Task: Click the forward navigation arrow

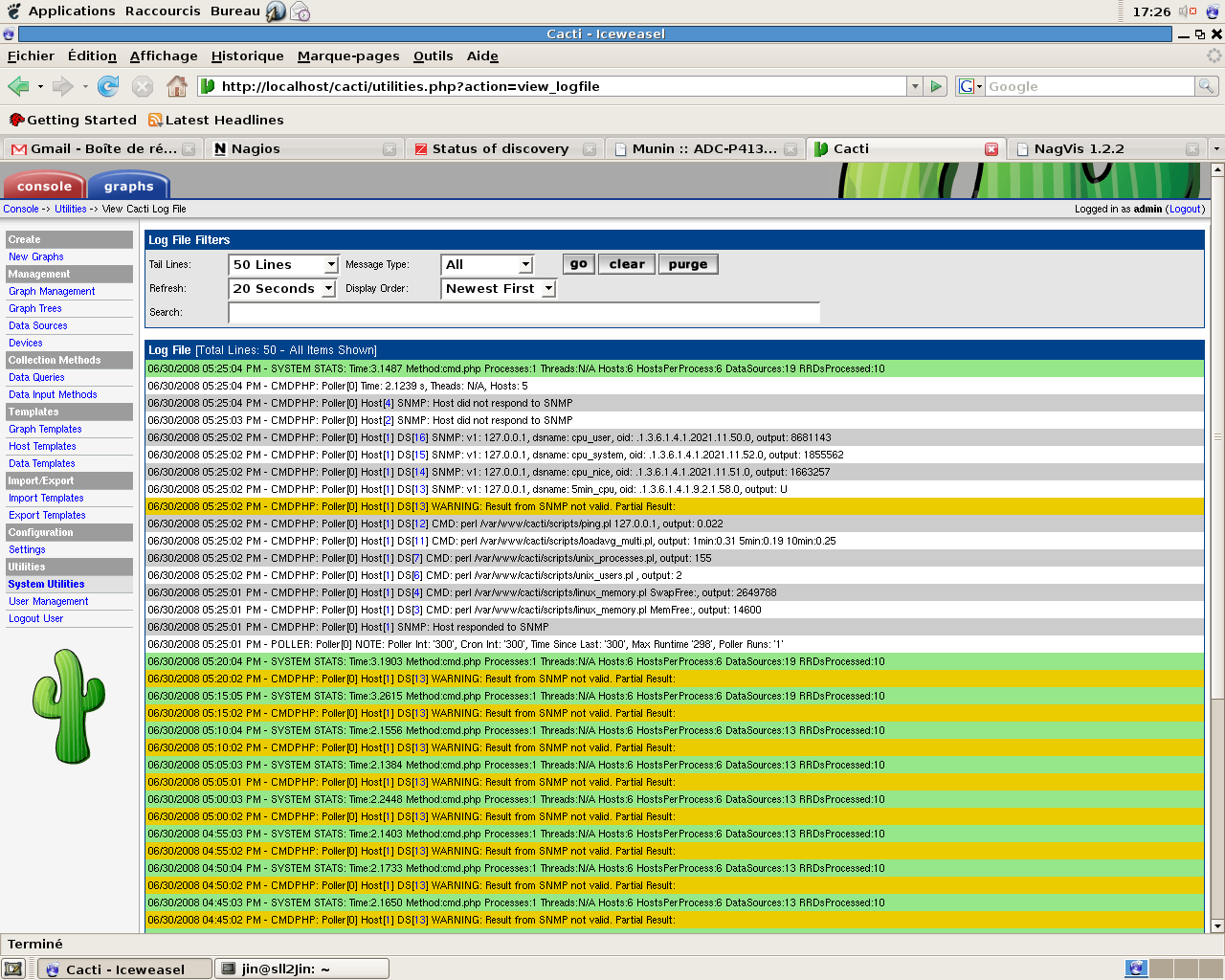Action: (63, 86)
